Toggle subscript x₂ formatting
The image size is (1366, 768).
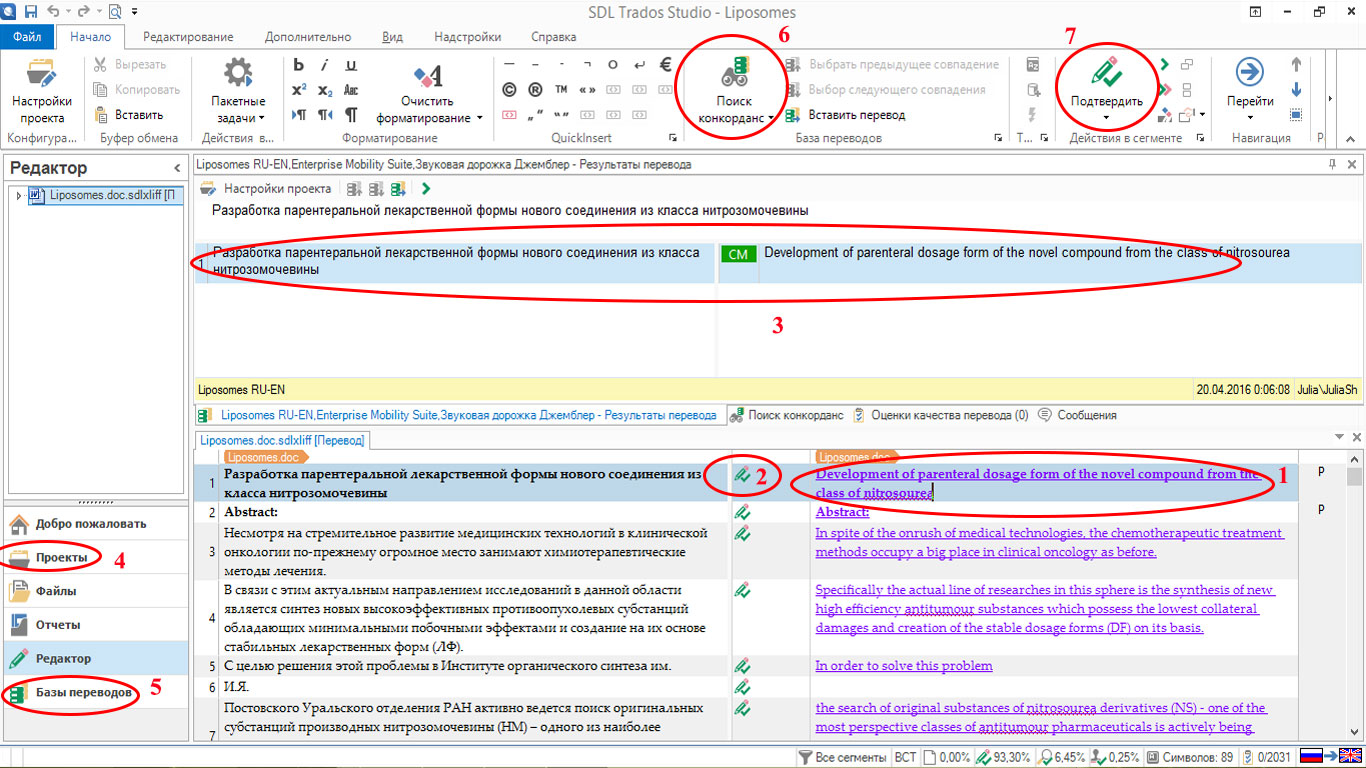[x=325, y=90]
